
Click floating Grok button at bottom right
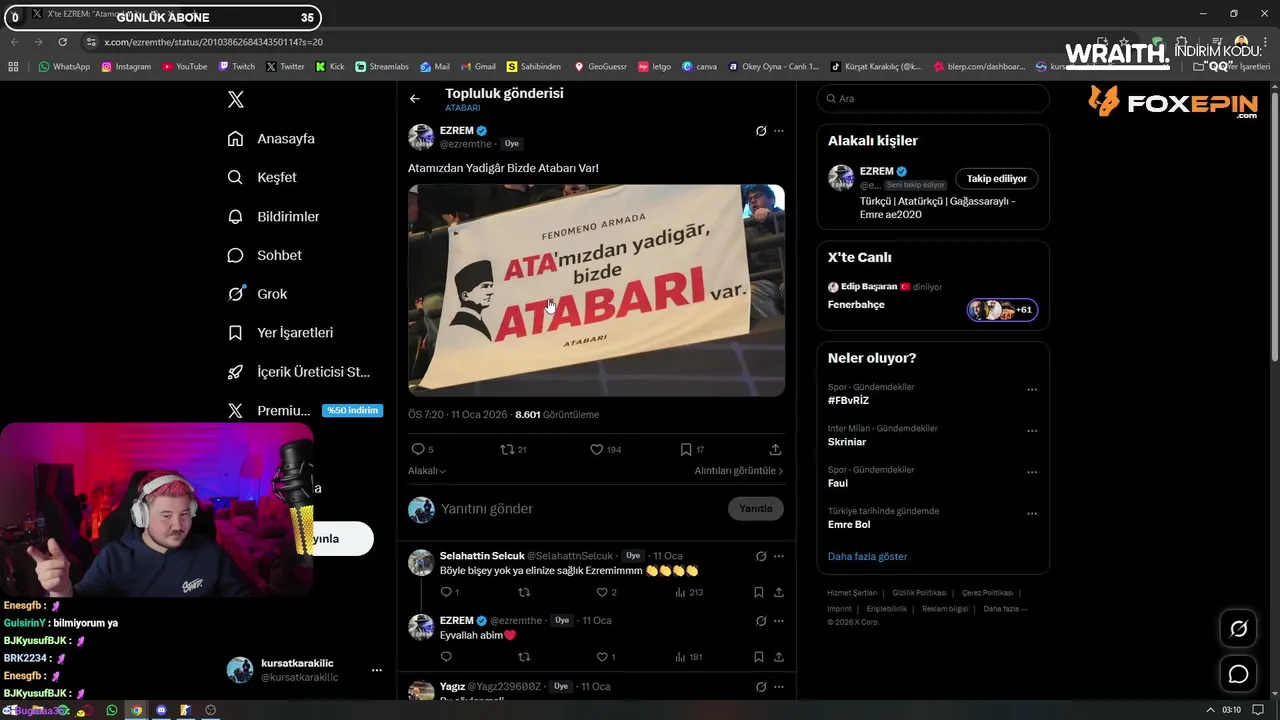[x=1238, y=629]
